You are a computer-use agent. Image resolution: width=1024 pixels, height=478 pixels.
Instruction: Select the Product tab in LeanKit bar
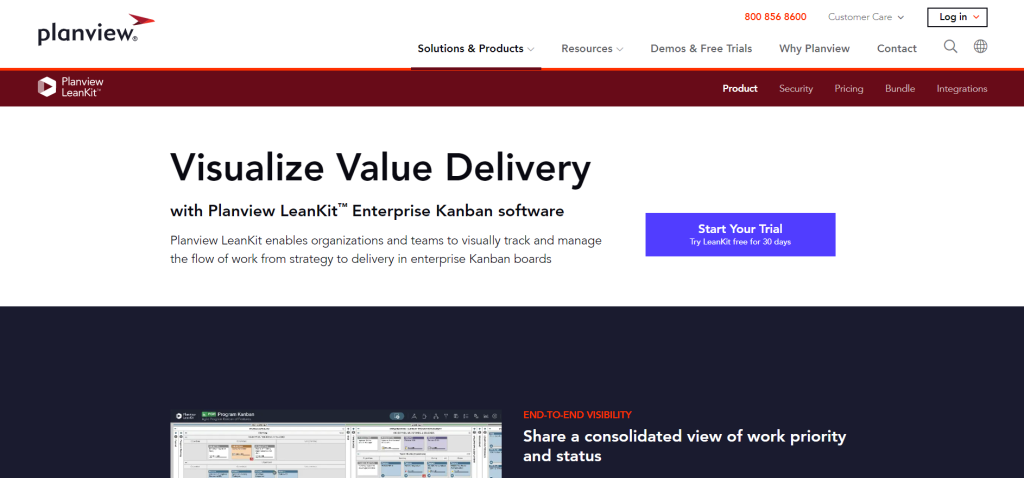(x=740, y=89)
